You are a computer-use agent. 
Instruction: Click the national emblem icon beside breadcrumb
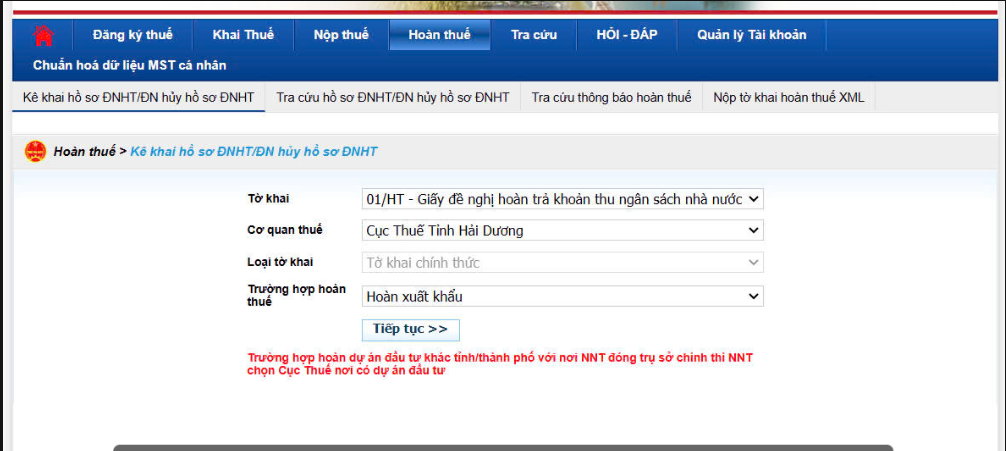pyautogui.click(x=35, y=152)
